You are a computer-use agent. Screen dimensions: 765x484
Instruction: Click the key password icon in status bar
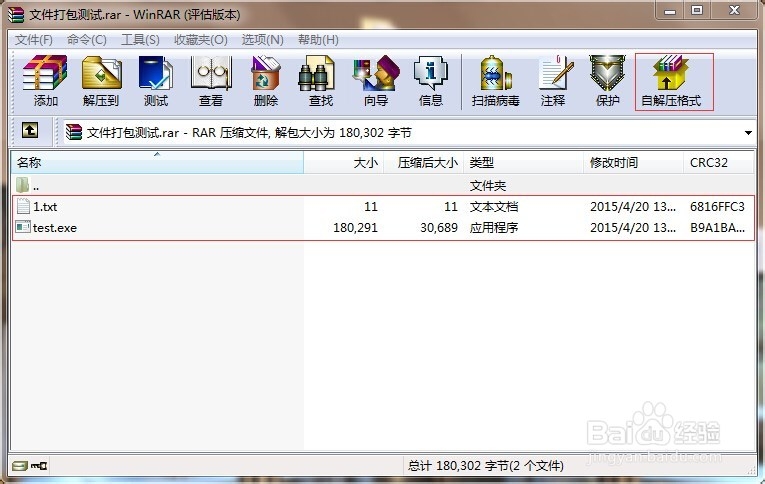[39, 465]
